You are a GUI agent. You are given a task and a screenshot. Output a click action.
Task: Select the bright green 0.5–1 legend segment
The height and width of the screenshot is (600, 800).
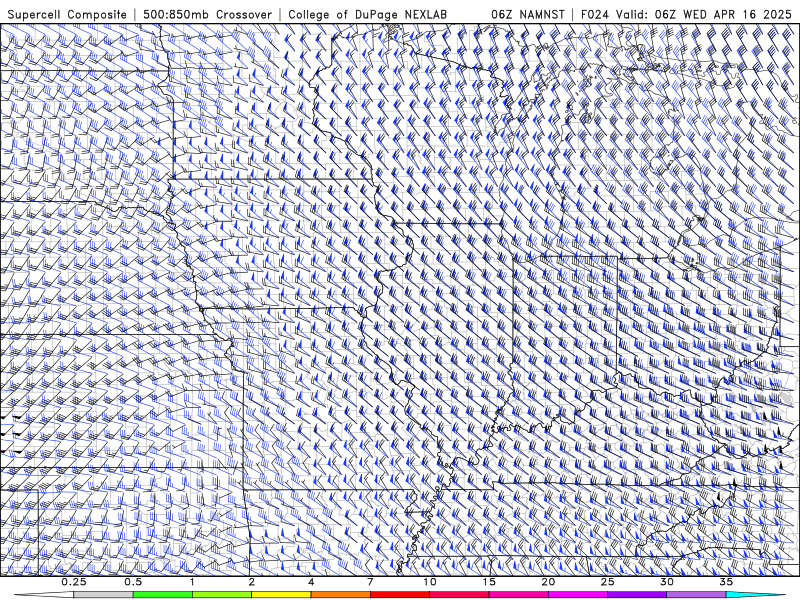(162, 595)
